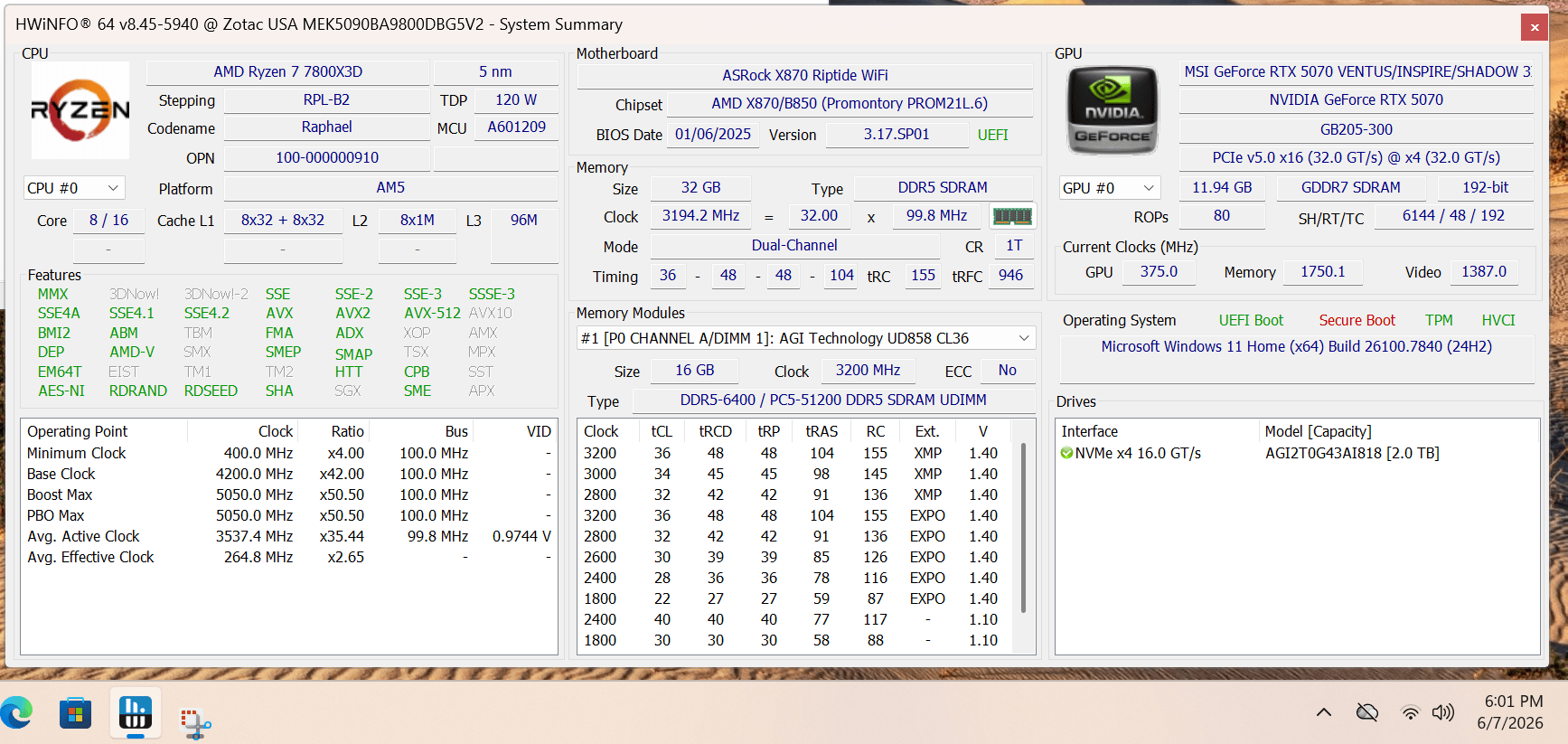
Task: Click the RDSEED feature label
Action: tap(211, 391)
